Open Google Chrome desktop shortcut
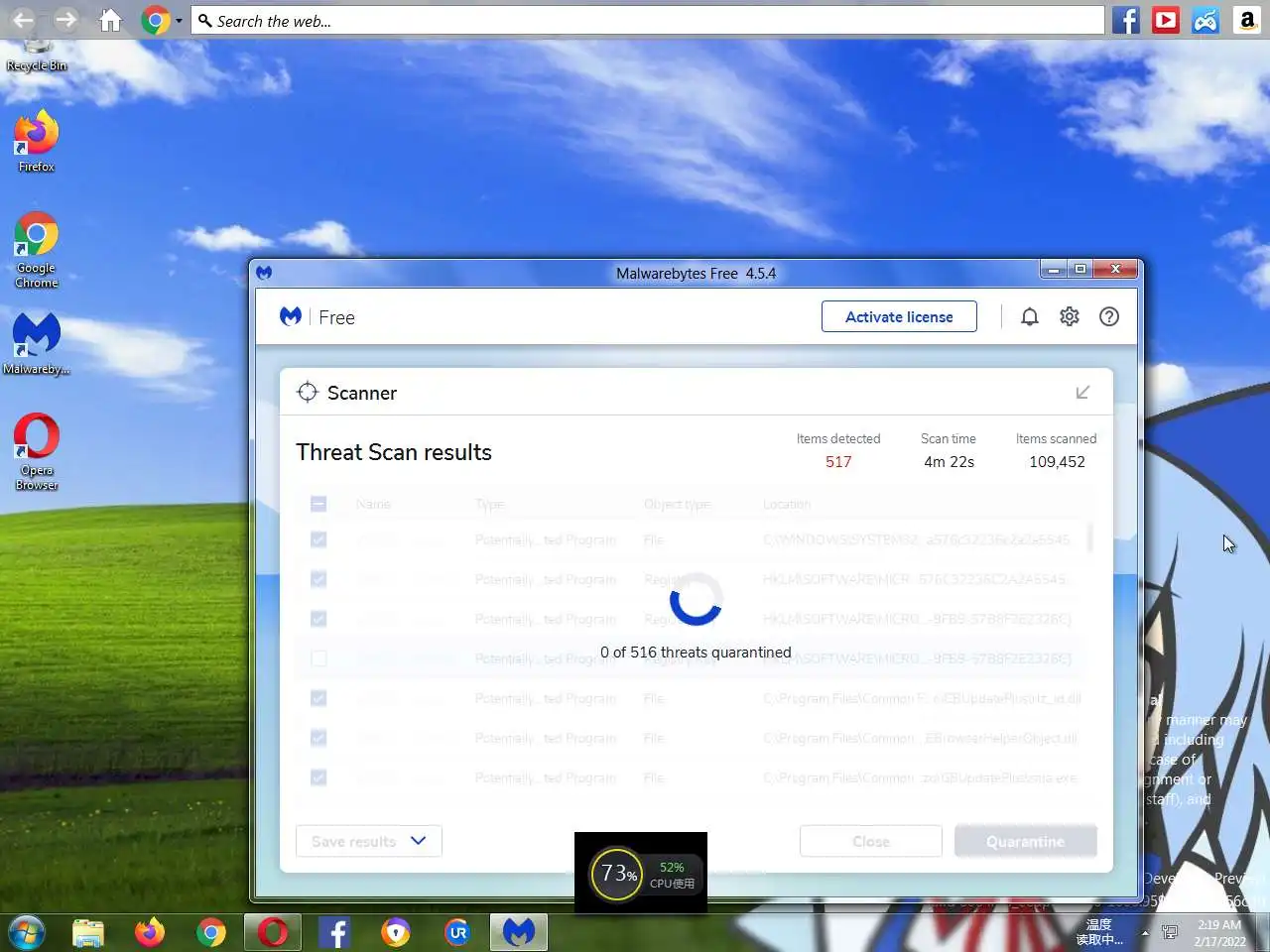 (x=37, y=249)
